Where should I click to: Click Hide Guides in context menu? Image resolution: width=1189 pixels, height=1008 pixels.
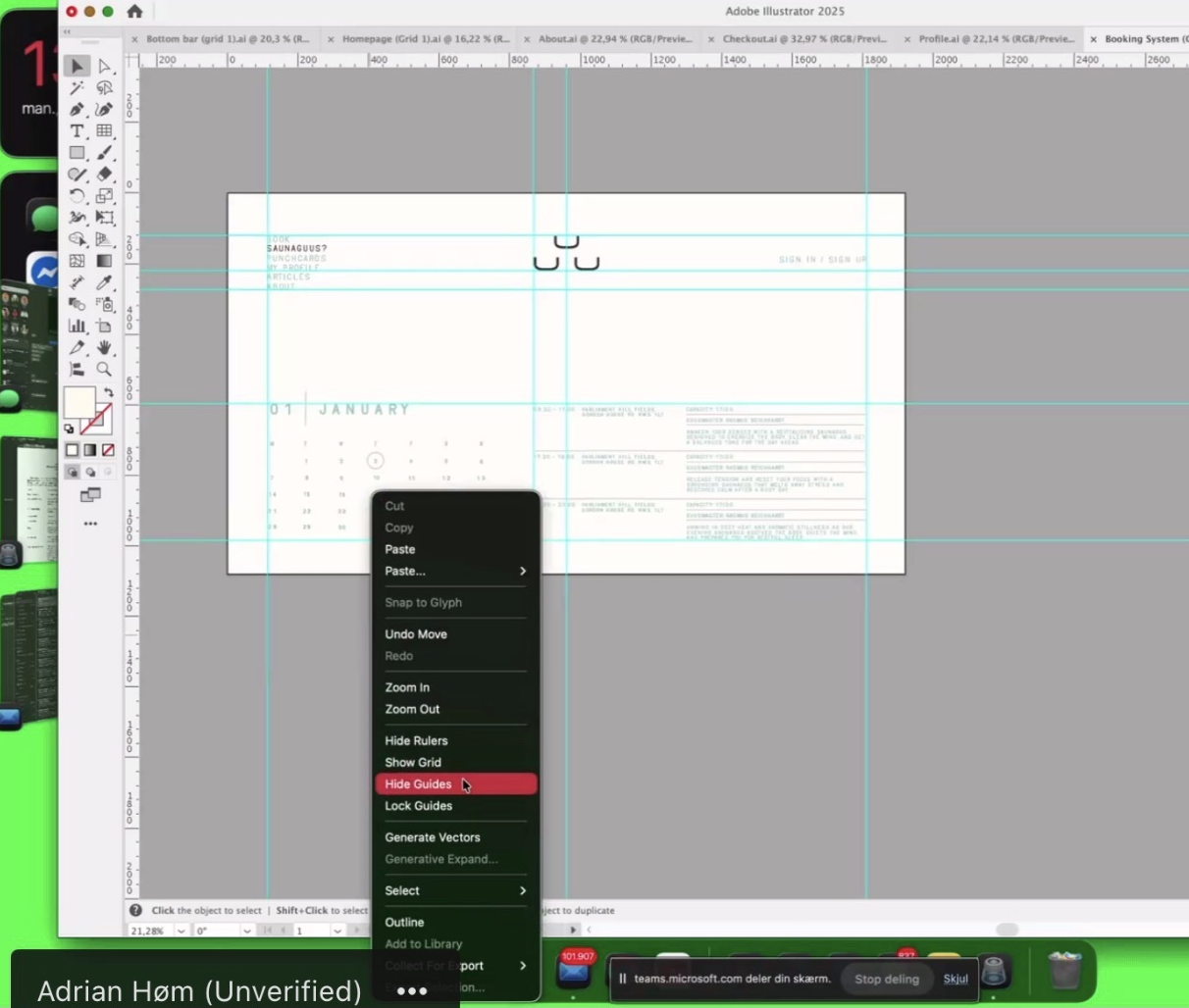click(419, 784)
